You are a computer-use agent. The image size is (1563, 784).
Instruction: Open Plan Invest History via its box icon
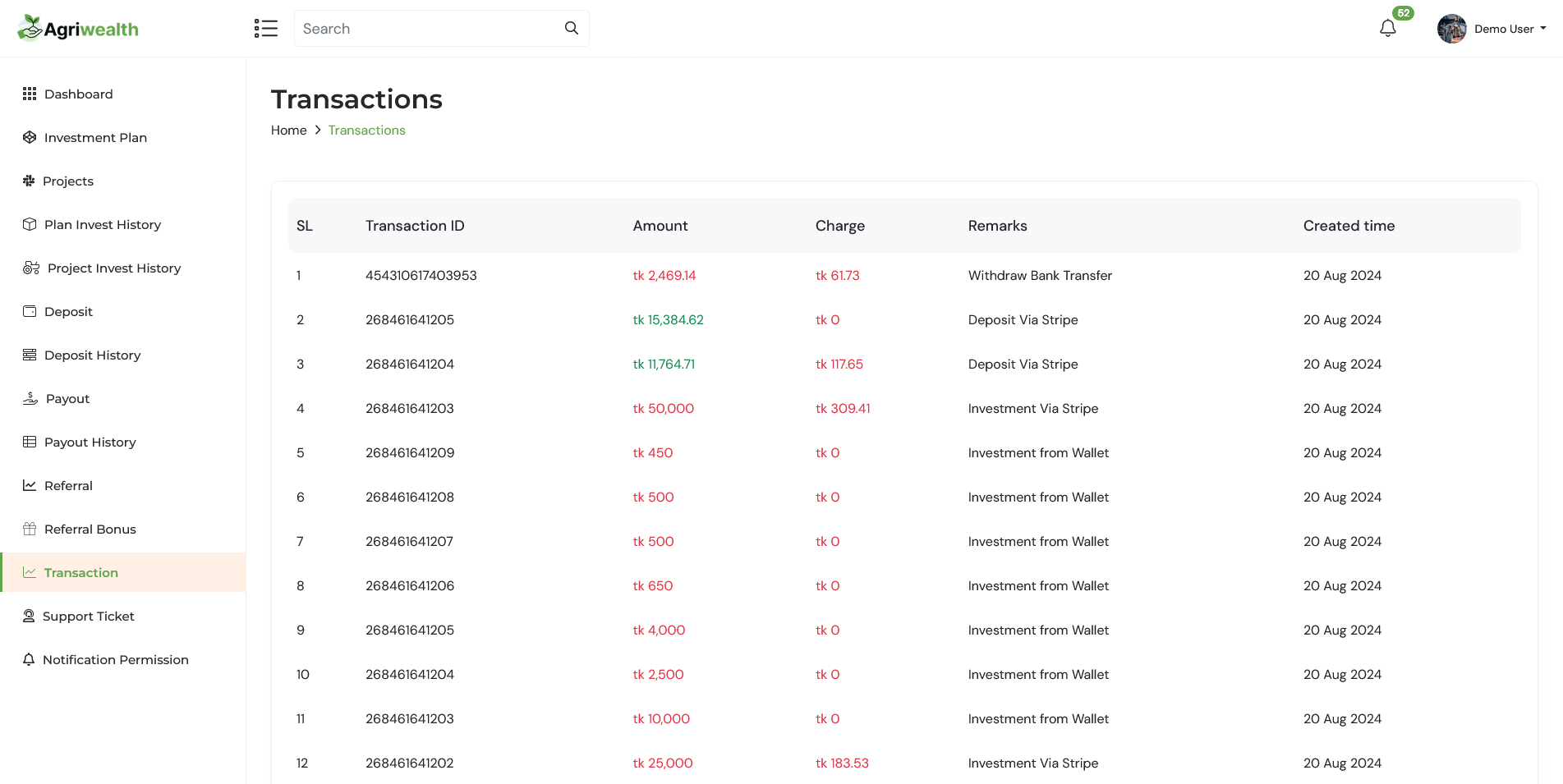click(30, 224)
